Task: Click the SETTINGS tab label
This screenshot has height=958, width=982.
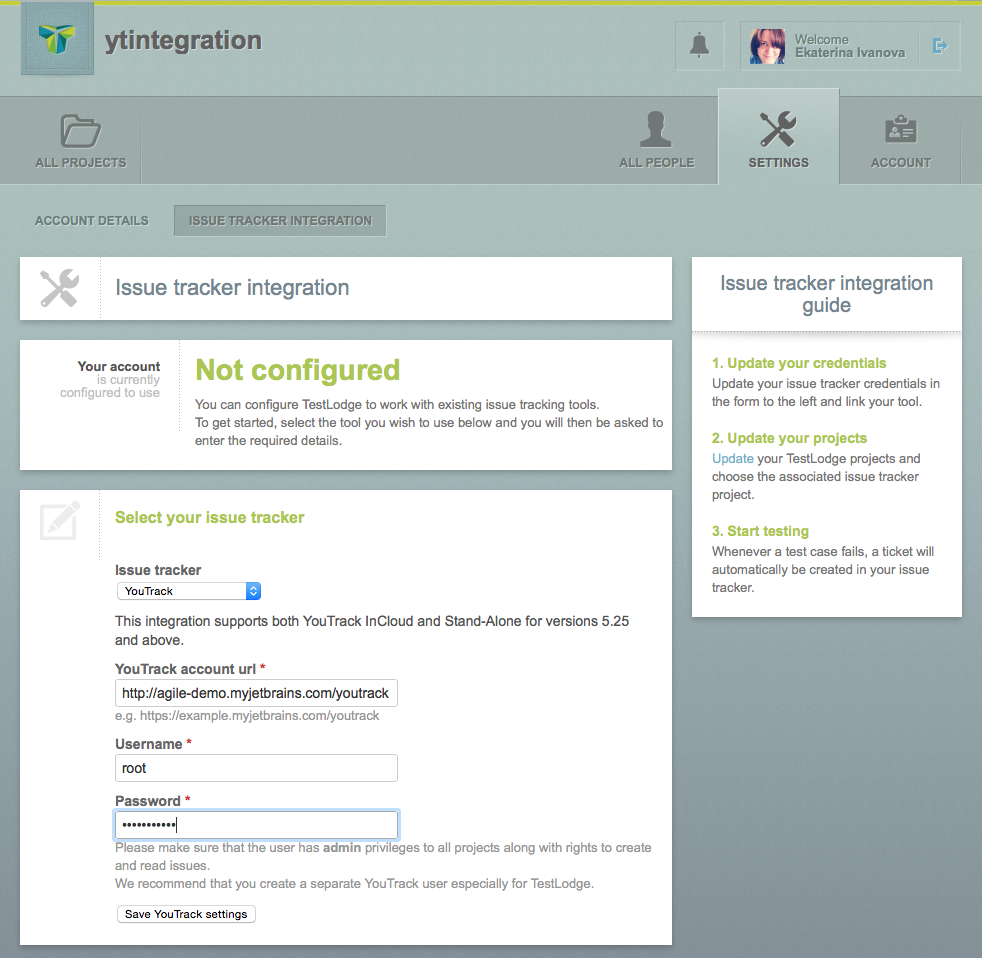Action: click(778, 163)
